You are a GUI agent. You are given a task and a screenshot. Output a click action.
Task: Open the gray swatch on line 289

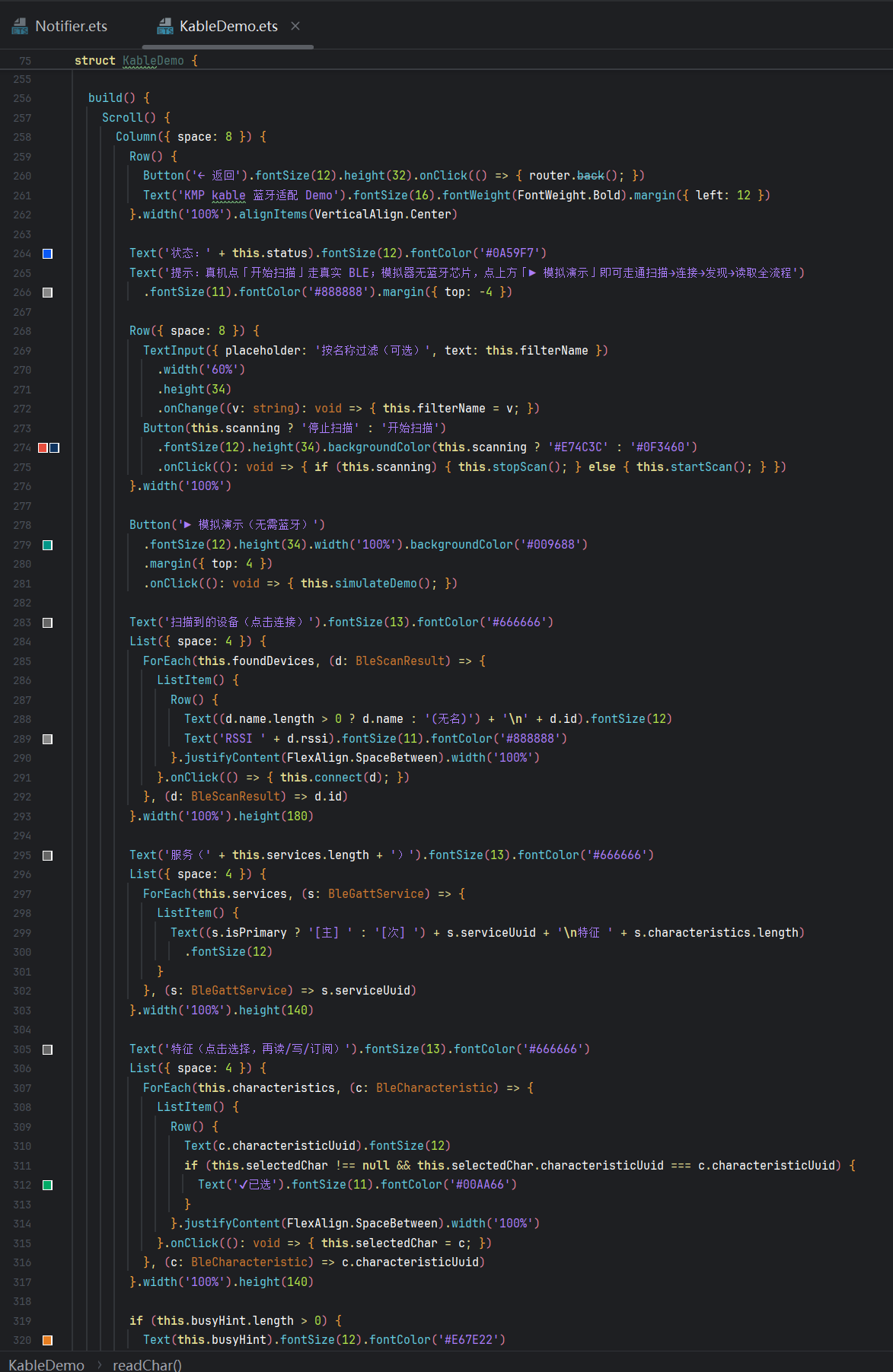pyautogui.click(x=47, y=739)
